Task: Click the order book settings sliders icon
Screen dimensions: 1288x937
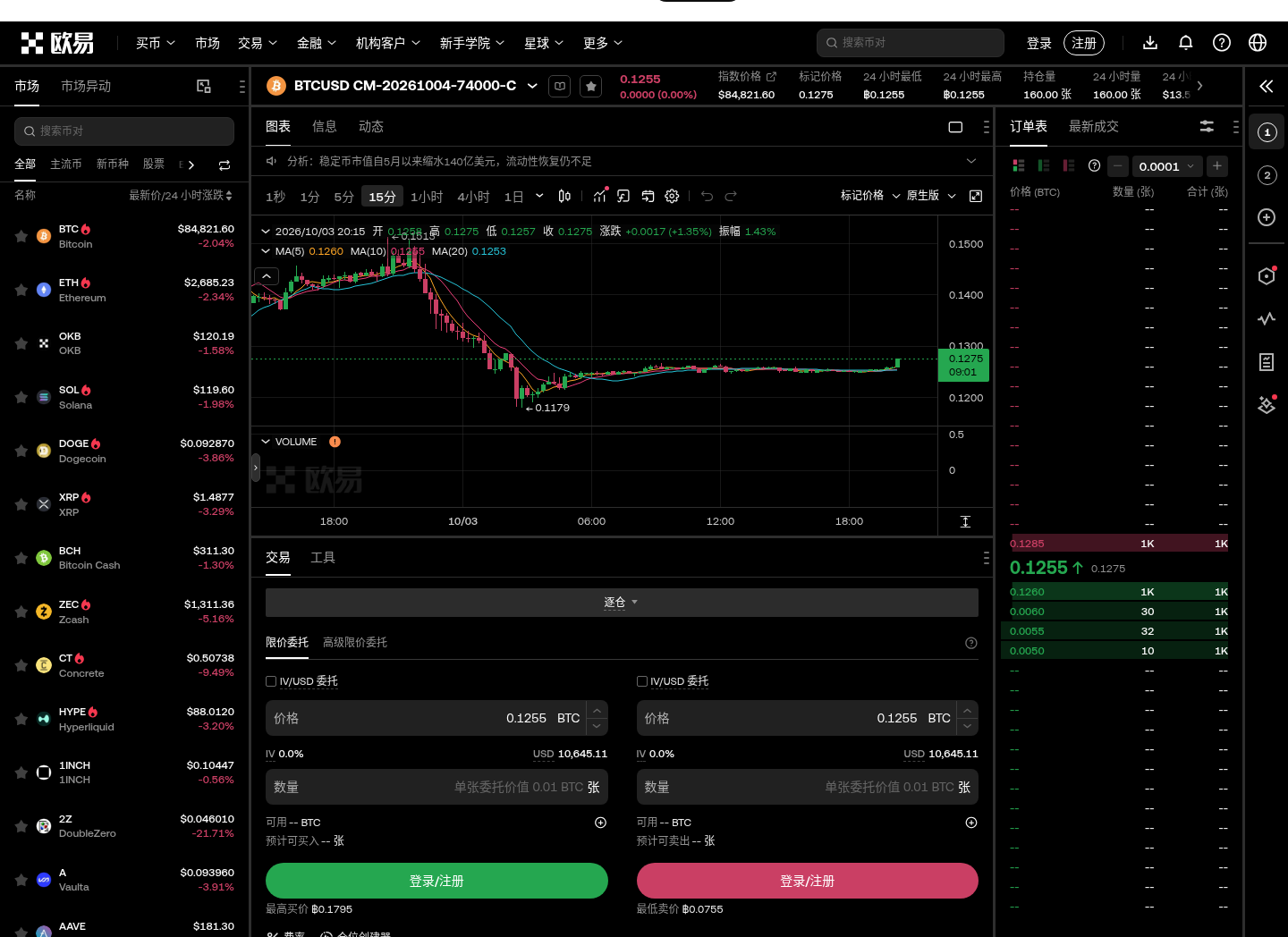Action: tap(1207, 127)
